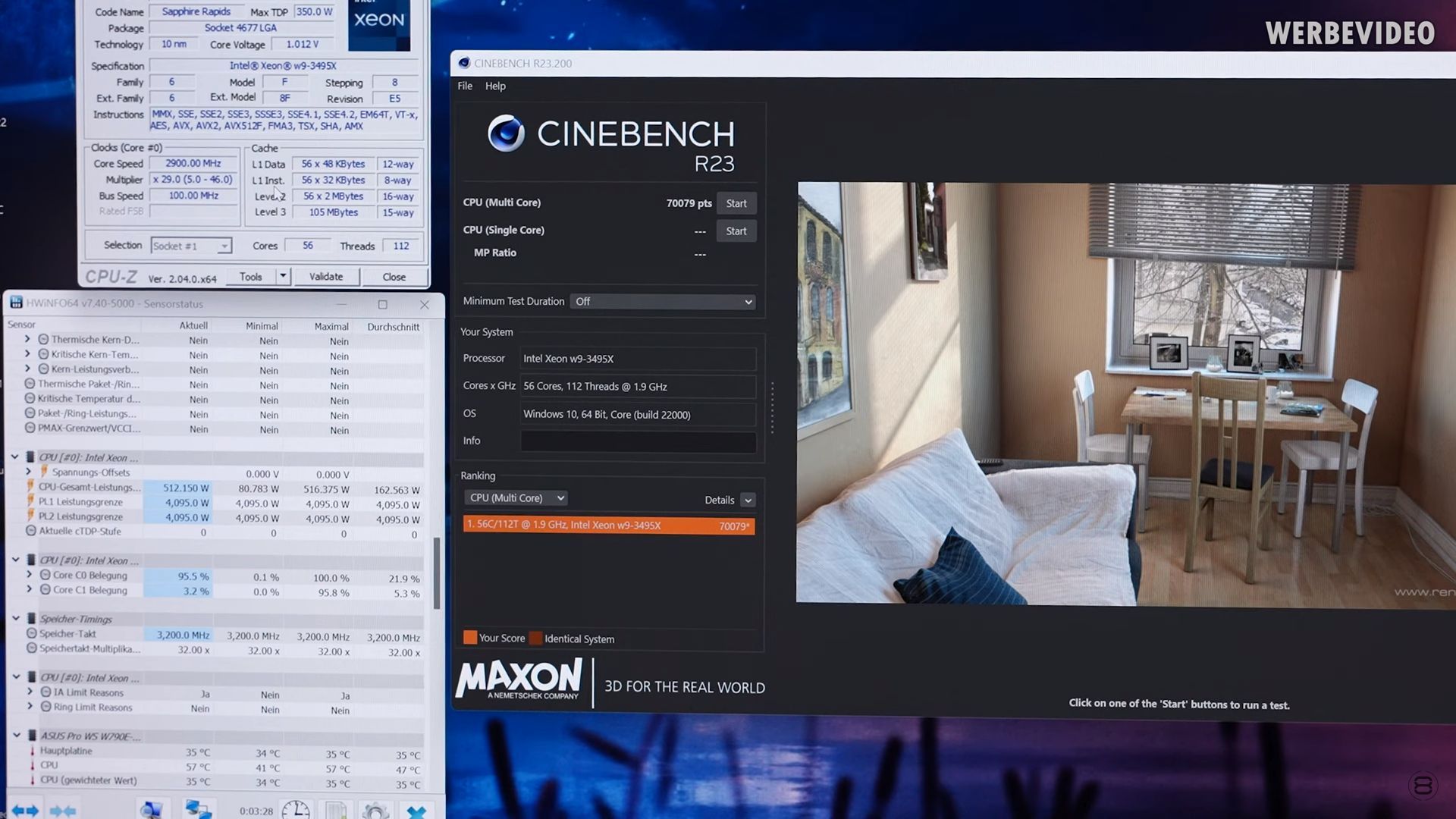Click the circle icon beside Speichertakt-Multiplika
This screenshot has width=1456, height=819.
(31, 648)
